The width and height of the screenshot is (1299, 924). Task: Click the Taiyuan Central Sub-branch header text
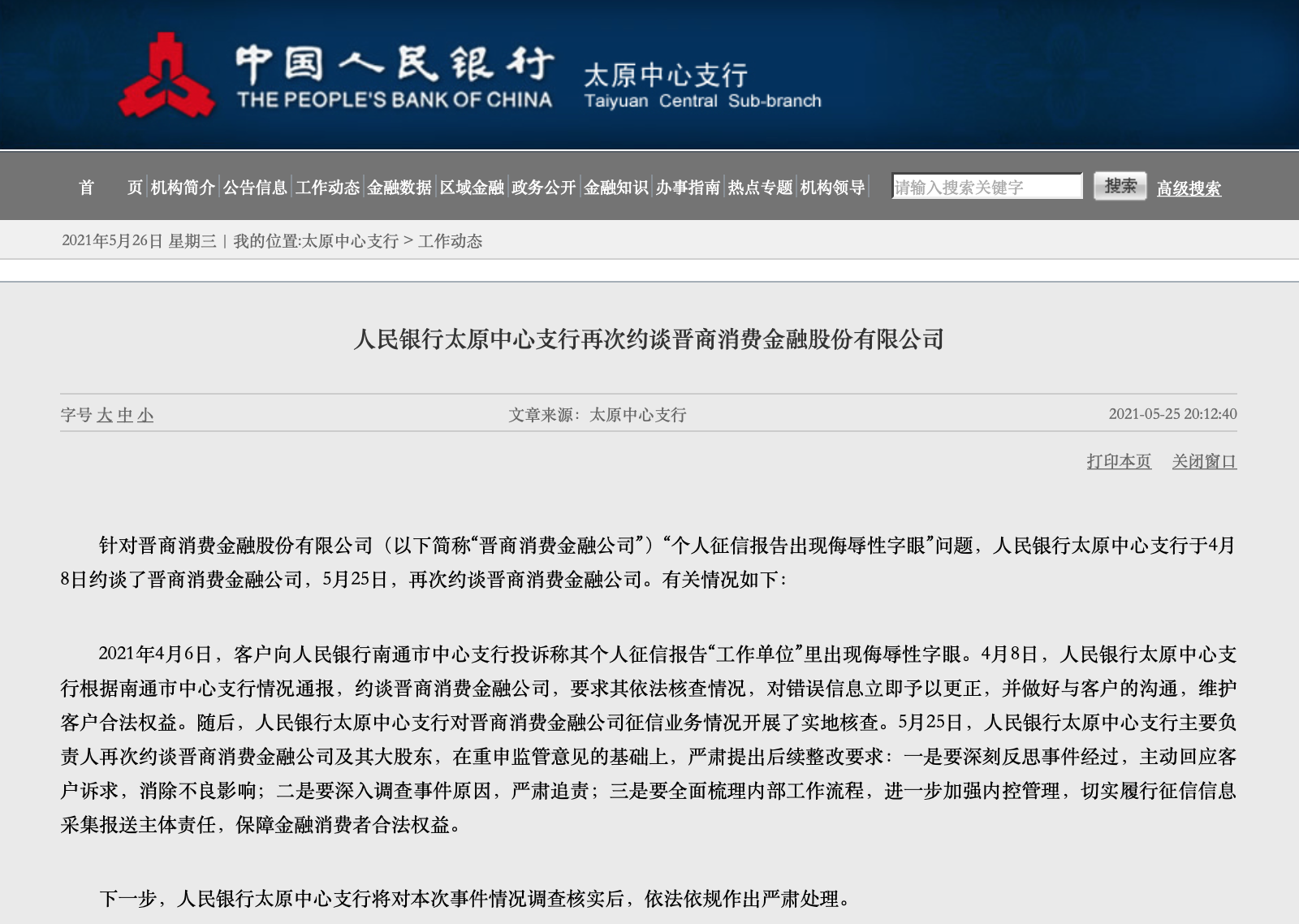coord(703,101)
